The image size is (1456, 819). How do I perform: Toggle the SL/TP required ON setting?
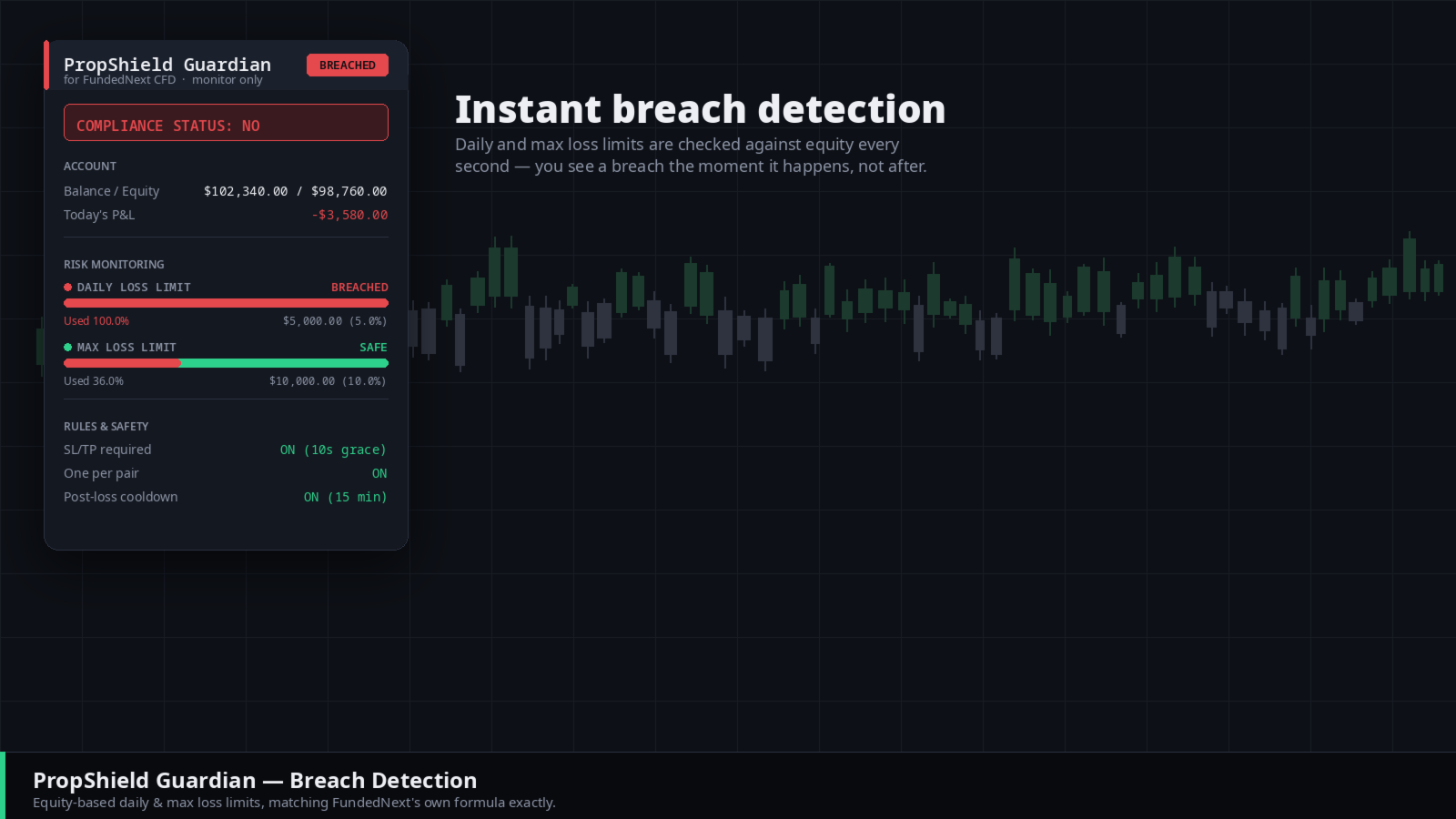[x=333, y=450]
